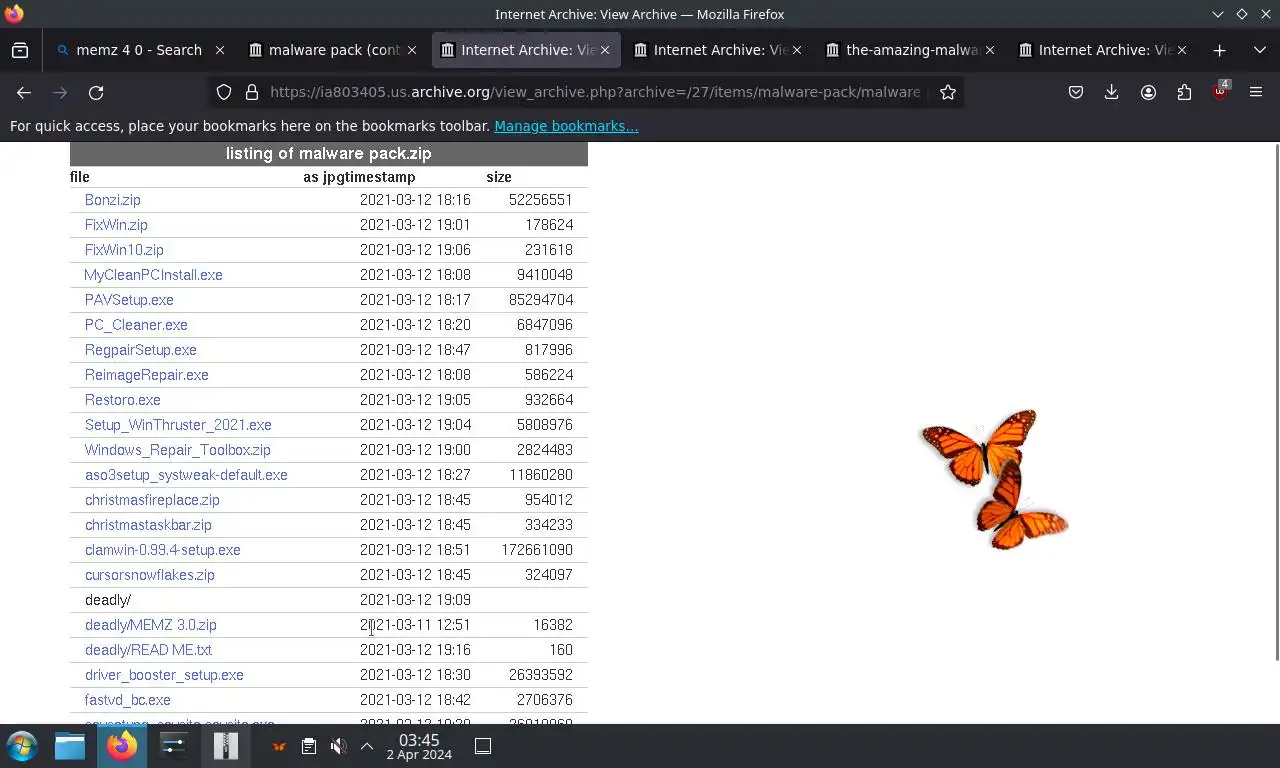Open clamwin-0.99.4-setup.exe link
Screen dimensions: 1280x768
pos(163,550)
